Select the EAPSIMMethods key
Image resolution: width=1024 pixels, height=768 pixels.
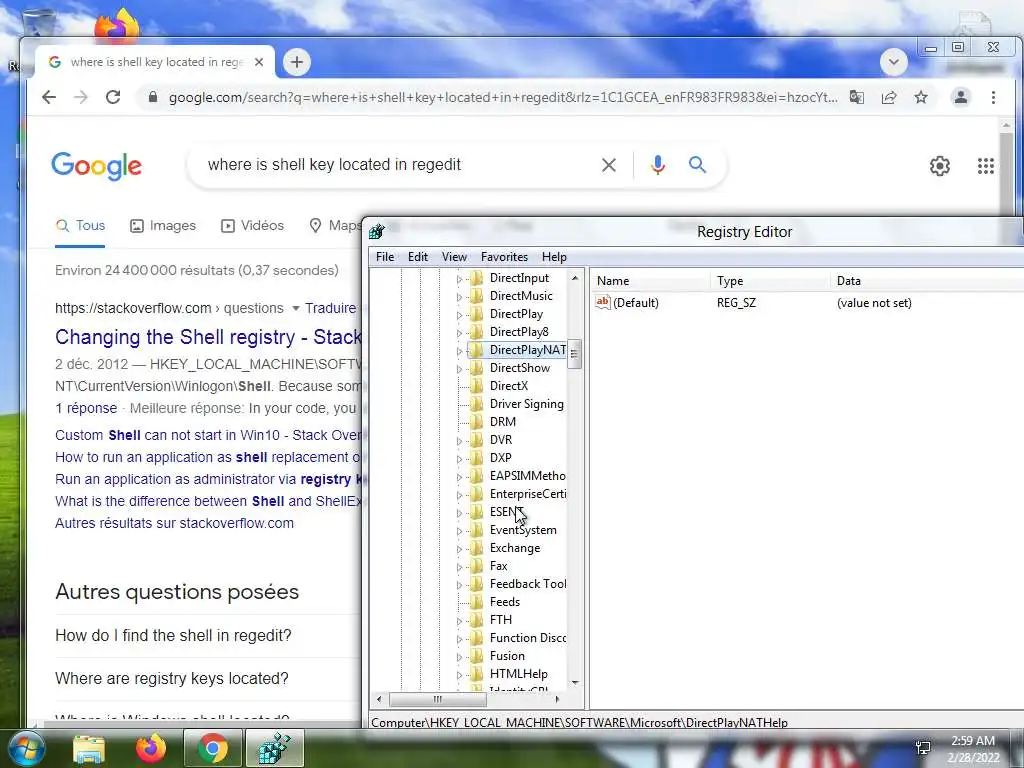pyautogui.click(x=528, y=476)
